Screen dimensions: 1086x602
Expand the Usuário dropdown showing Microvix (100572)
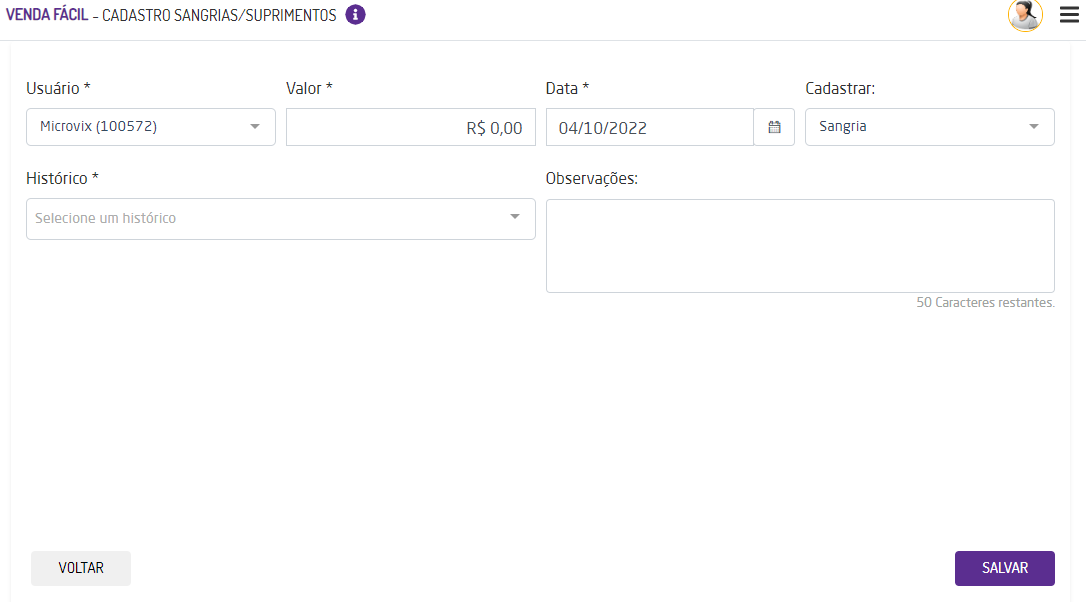pyautogui.click(x=151, y=127)
